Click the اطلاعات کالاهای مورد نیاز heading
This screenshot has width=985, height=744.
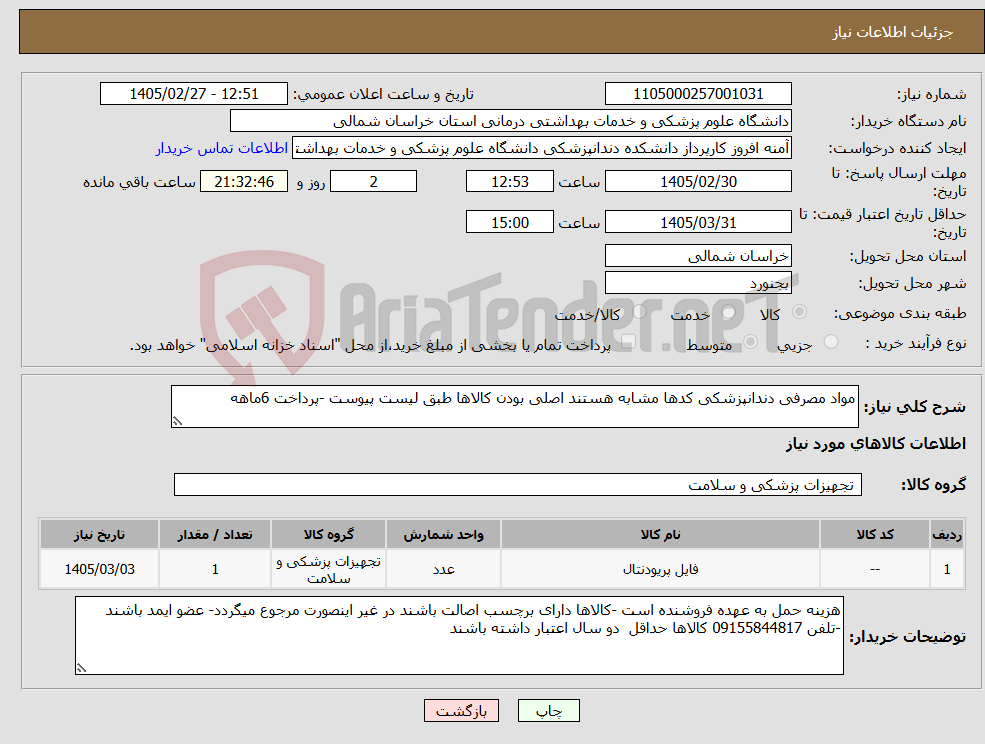pos(876,444)
